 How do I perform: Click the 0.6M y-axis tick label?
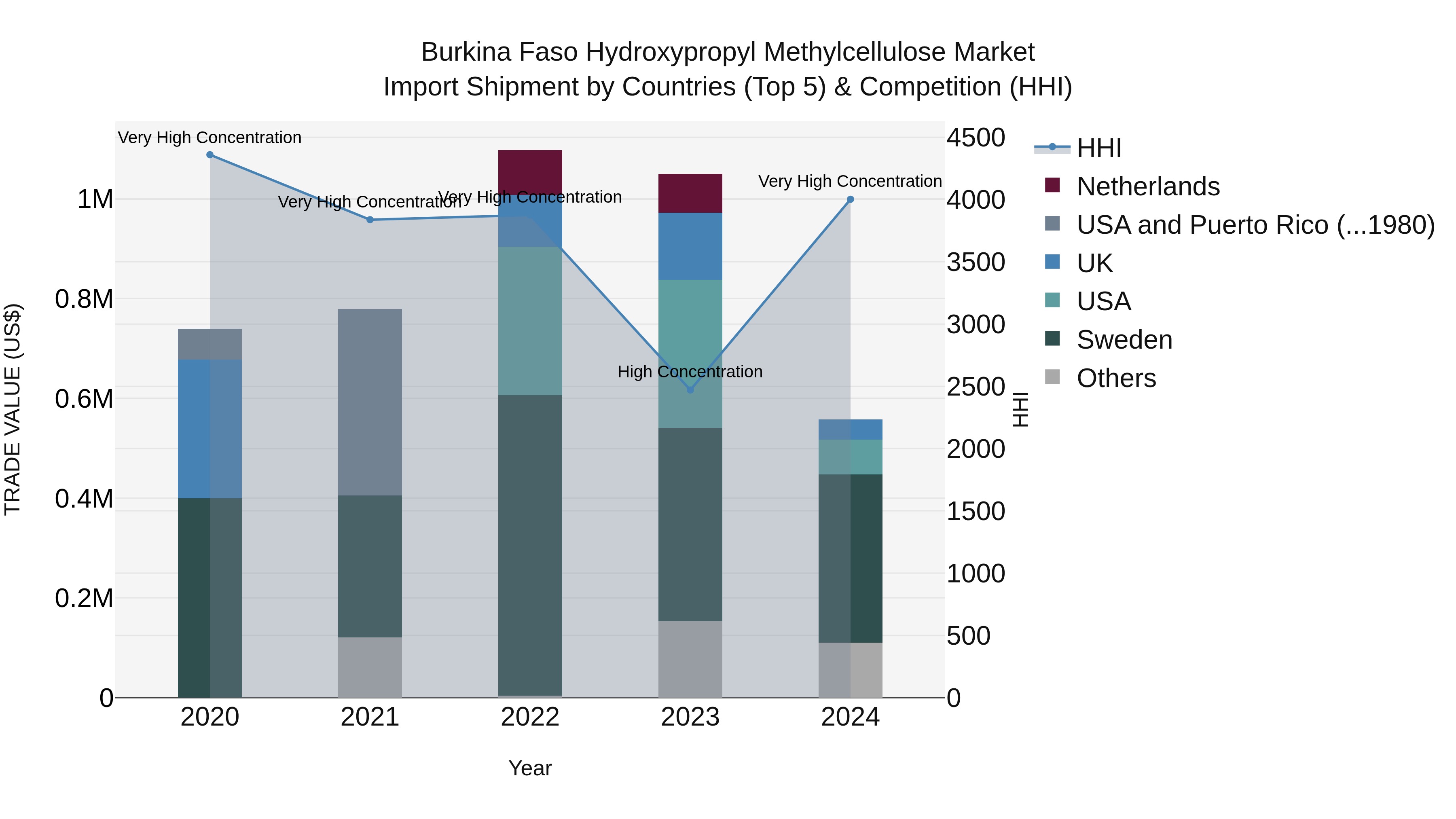(x=84, y=399)
